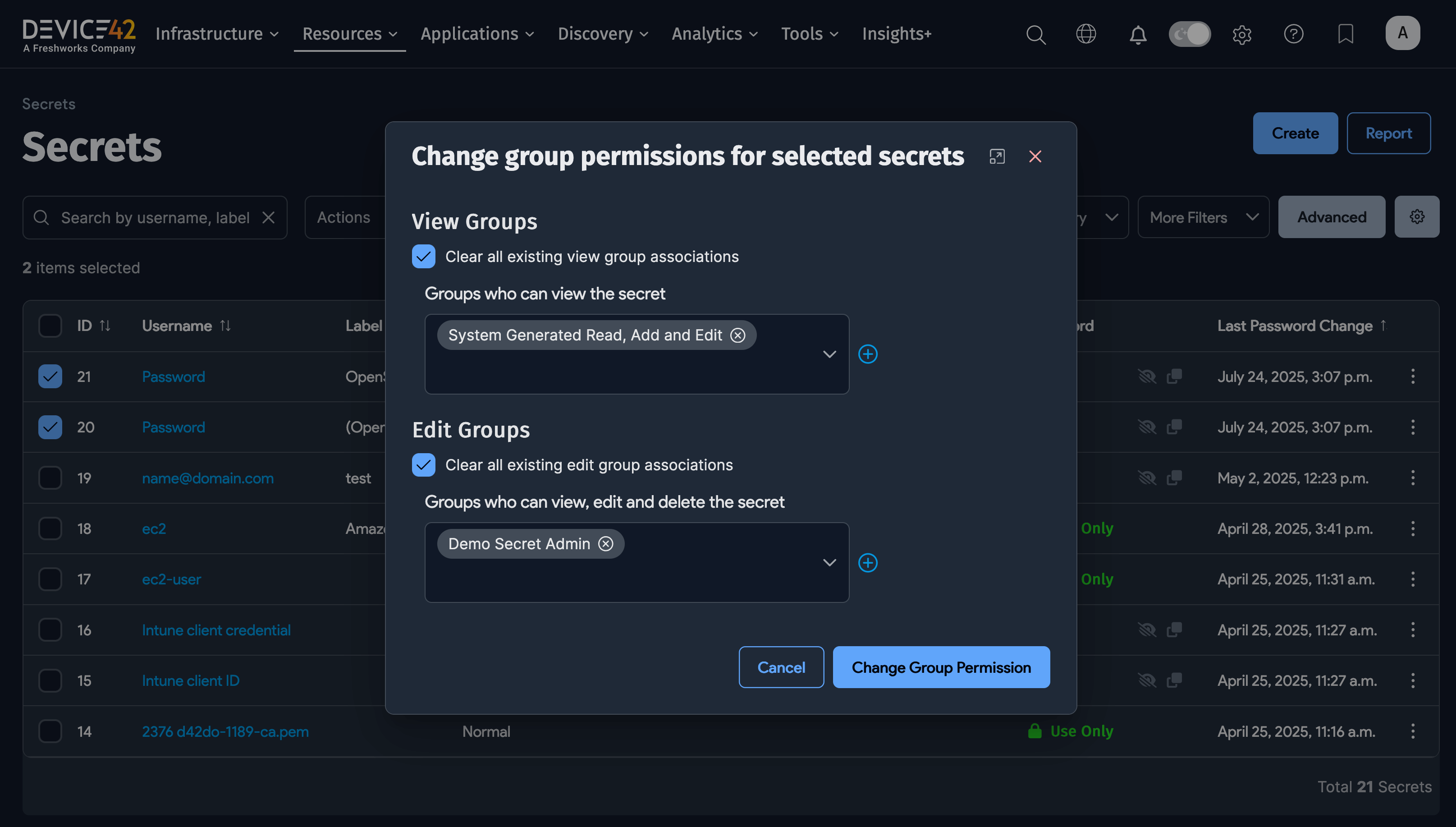Expand the edit groups dropdown
The width and height of the screenshot is (1456, 827).
829,562
